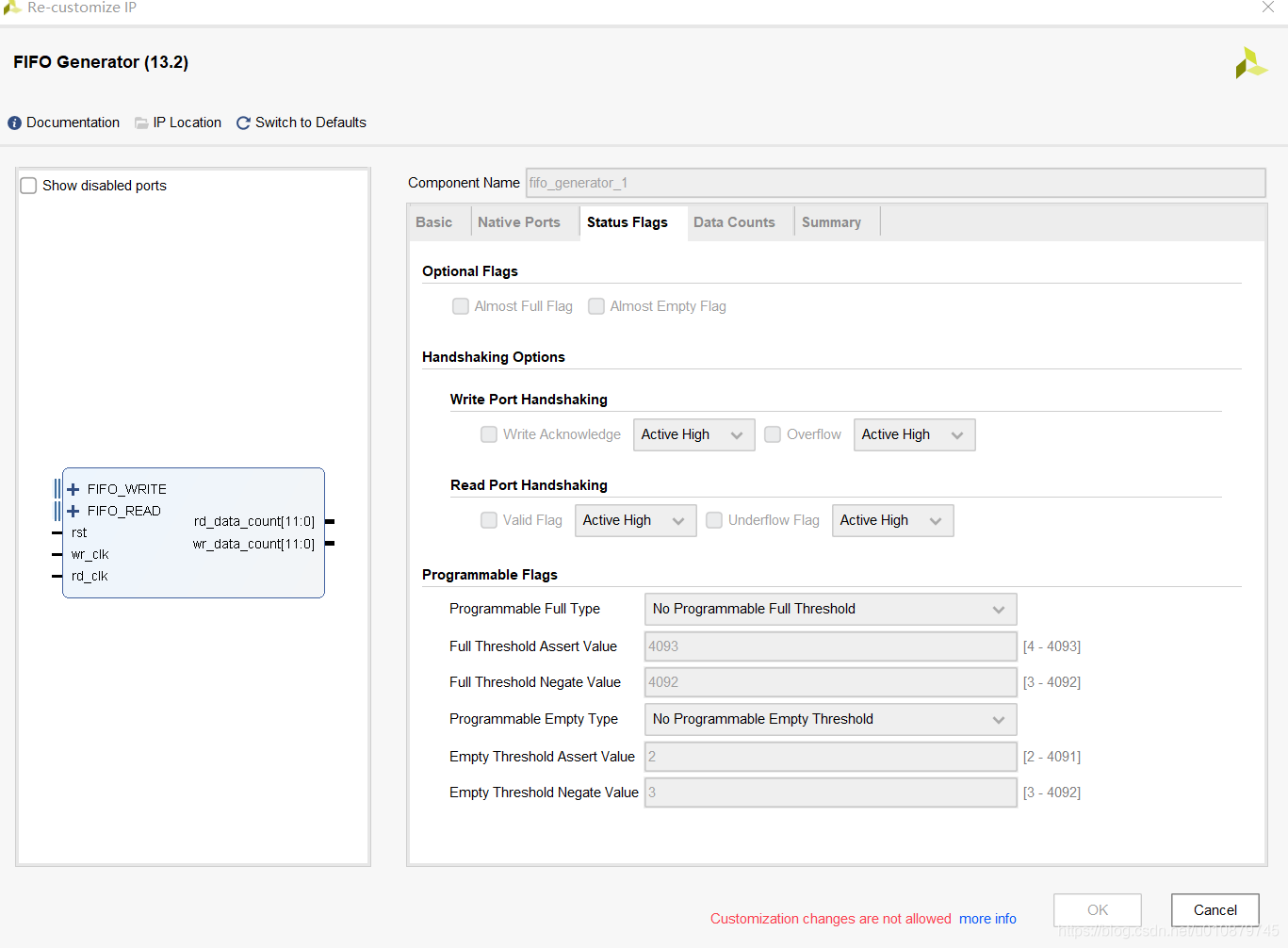This screenshot has width=1288, height=948.
Task: Open Programmable Empty Type dropdown
Action: (x=831, y=719)
